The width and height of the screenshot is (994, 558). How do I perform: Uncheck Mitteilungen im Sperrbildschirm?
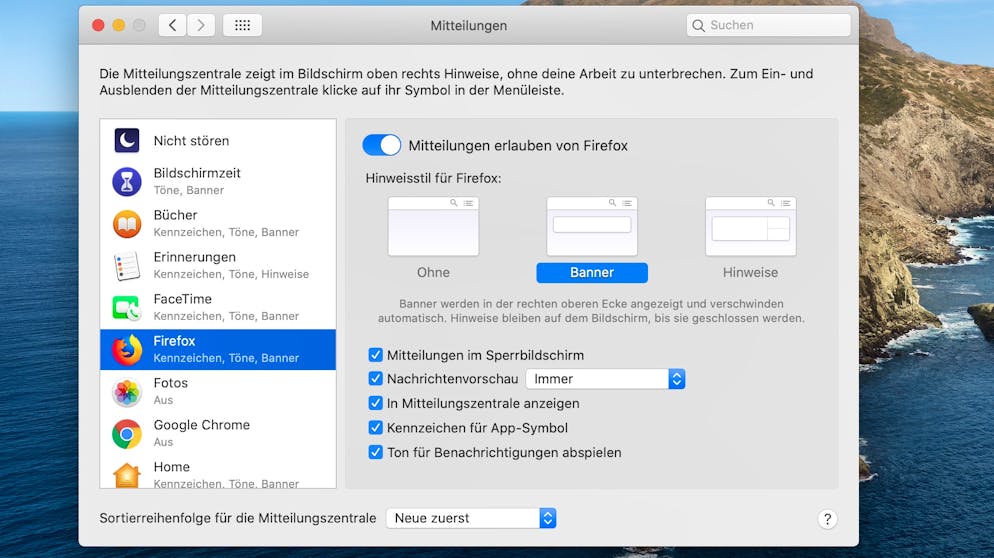point(375,354)
